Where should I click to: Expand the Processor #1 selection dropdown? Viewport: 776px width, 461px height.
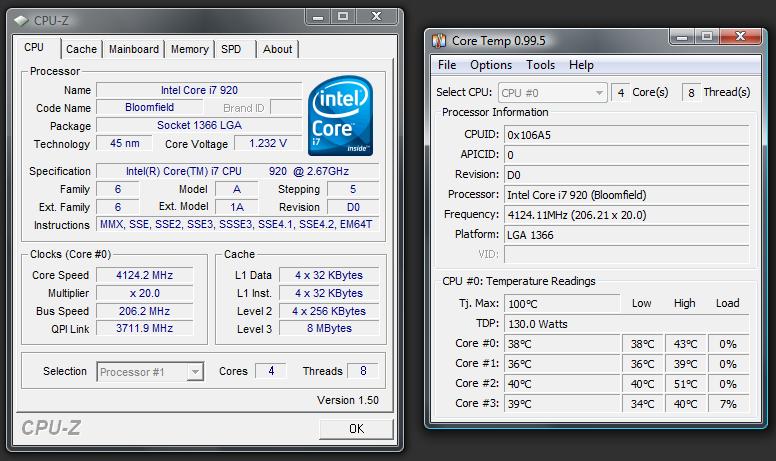pos(195,371)
